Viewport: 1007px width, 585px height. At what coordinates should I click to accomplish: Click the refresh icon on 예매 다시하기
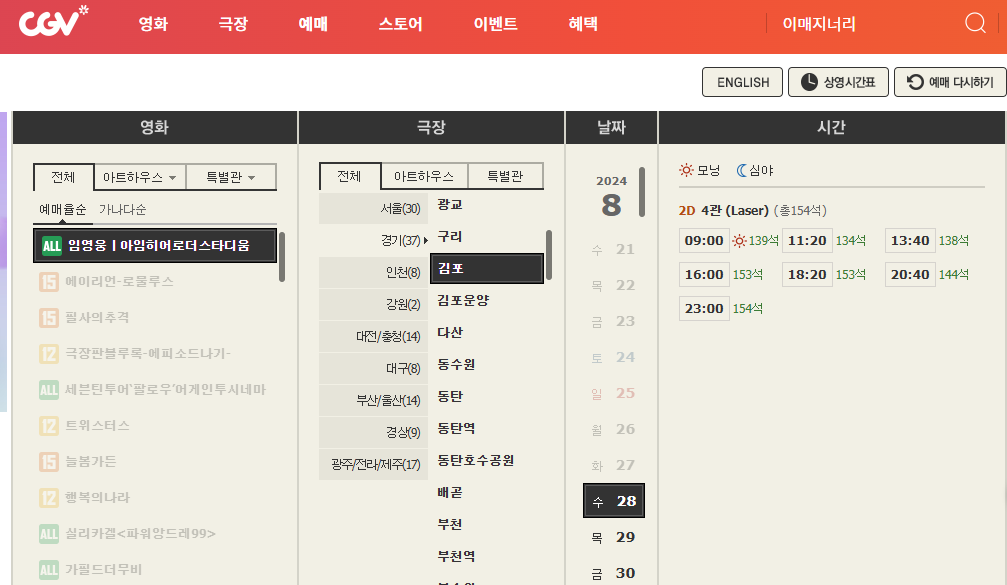(914, 82)
